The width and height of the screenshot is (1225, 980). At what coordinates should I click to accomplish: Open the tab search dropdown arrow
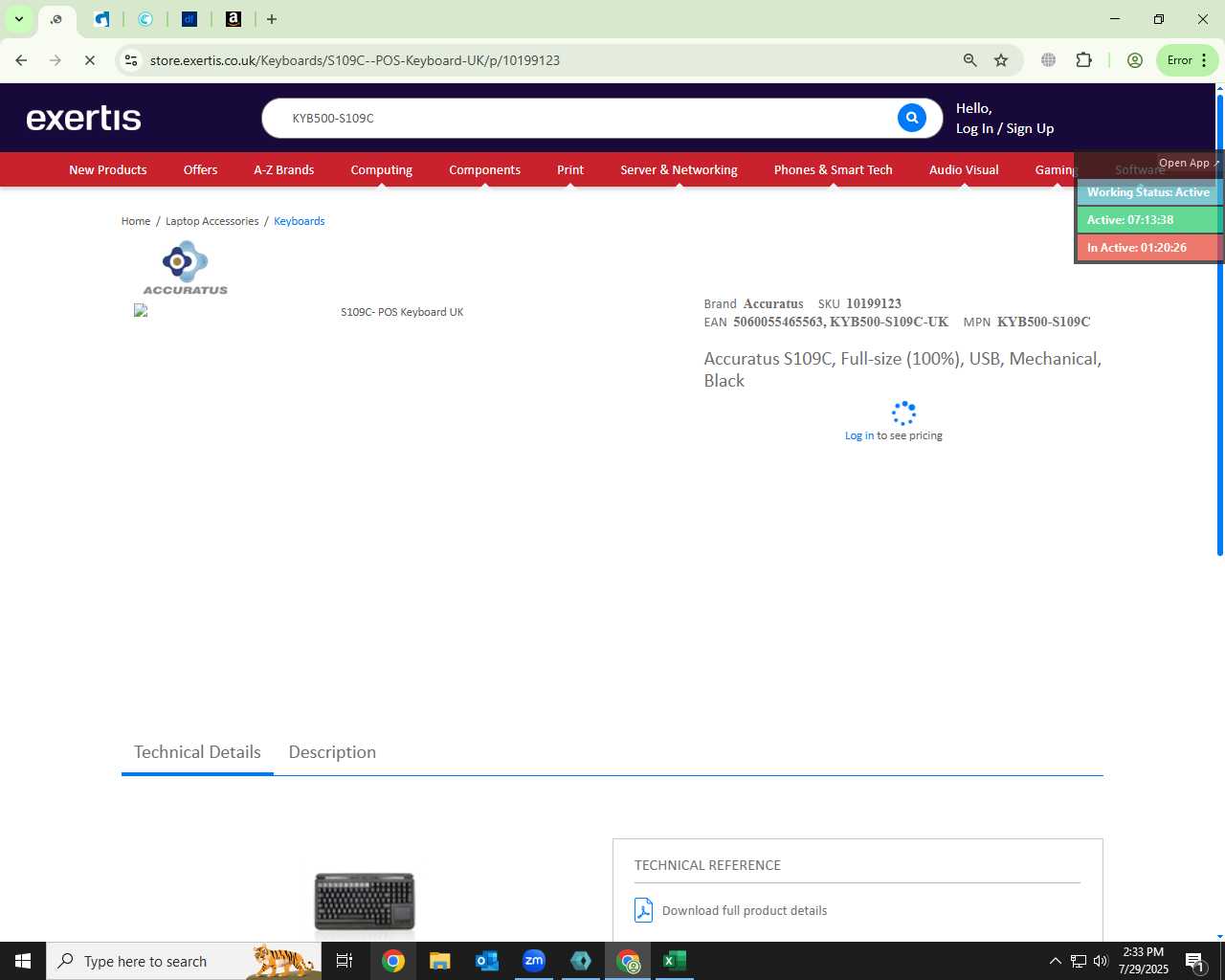tap(18, 19)
